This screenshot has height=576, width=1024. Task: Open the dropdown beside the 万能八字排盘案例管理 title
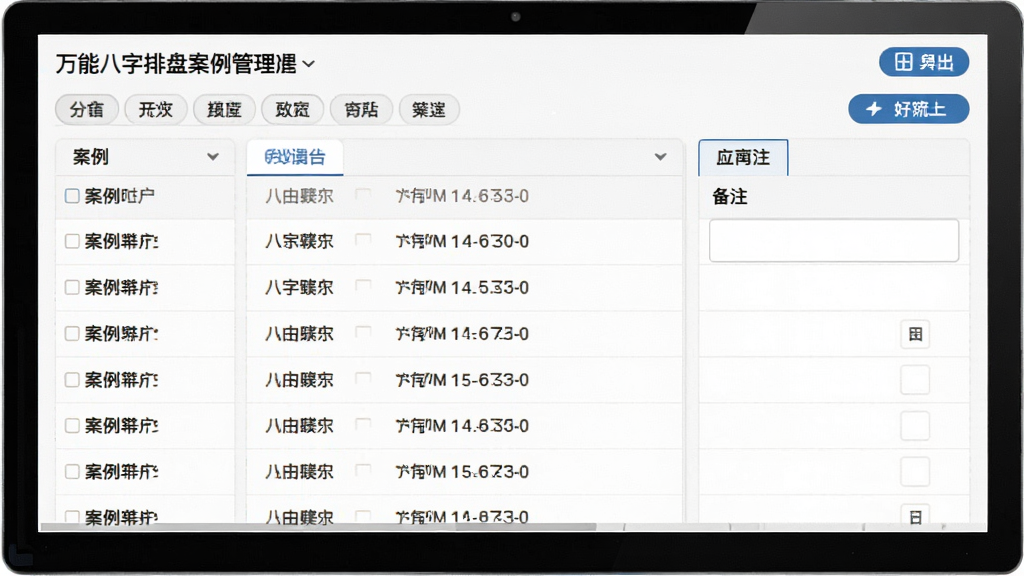click(x=309, y=64)
